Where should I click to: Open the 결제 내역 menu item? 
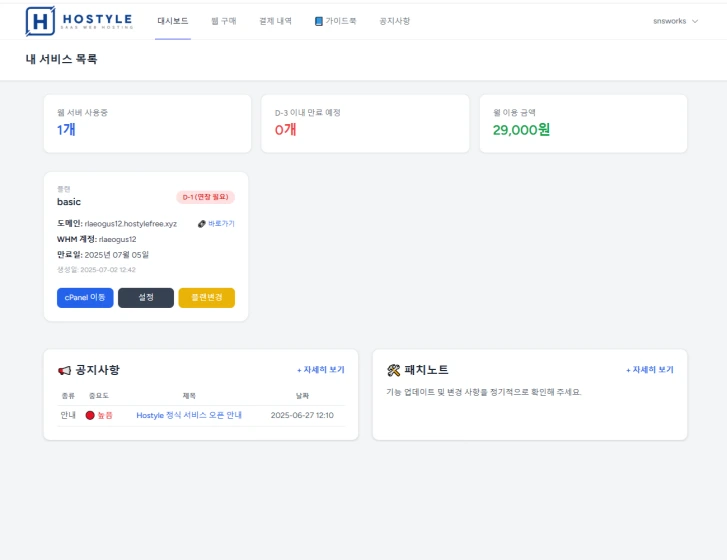tap(275, 21)
